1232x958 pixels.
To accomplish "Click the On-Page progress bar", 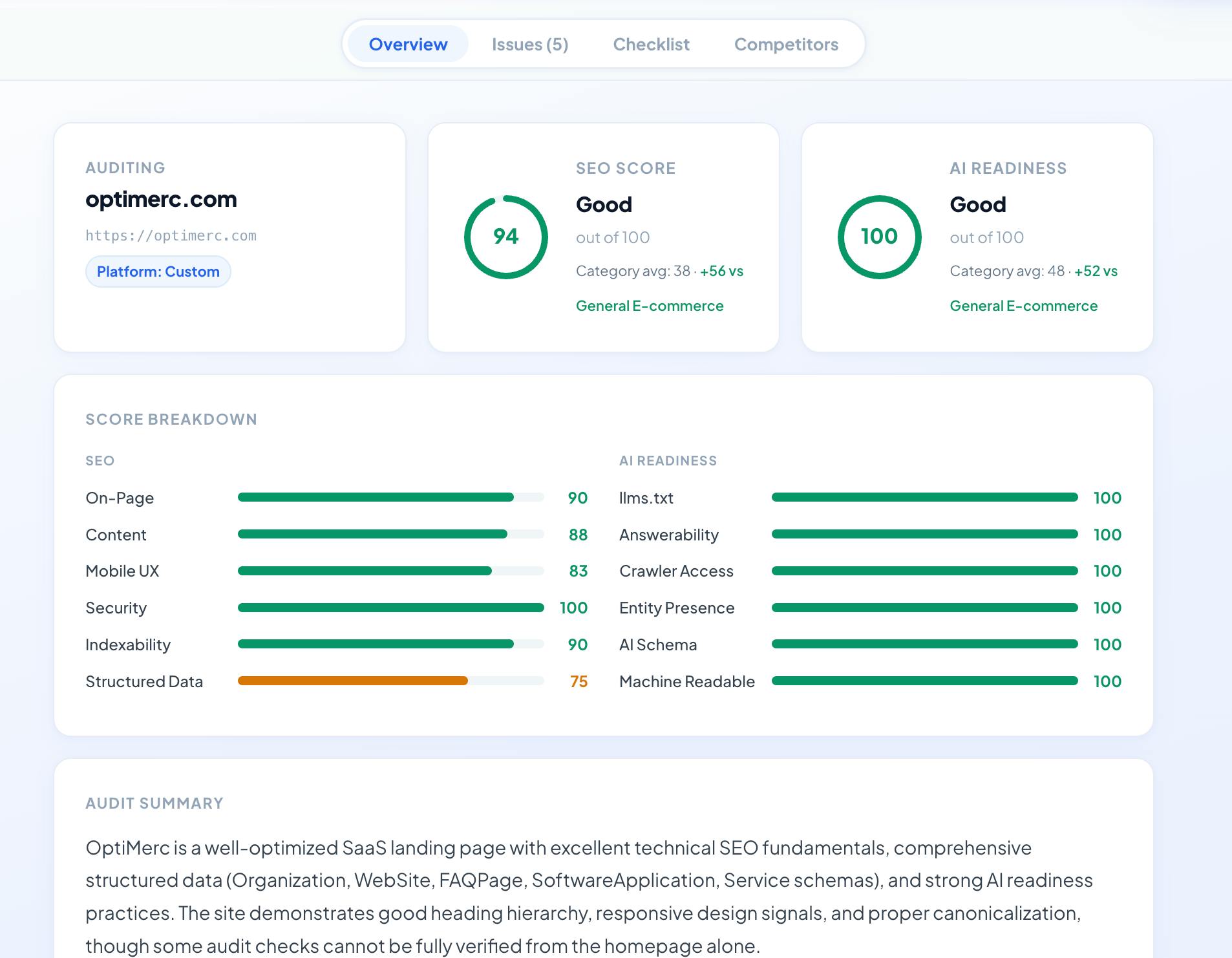I will tap(391, 497).
